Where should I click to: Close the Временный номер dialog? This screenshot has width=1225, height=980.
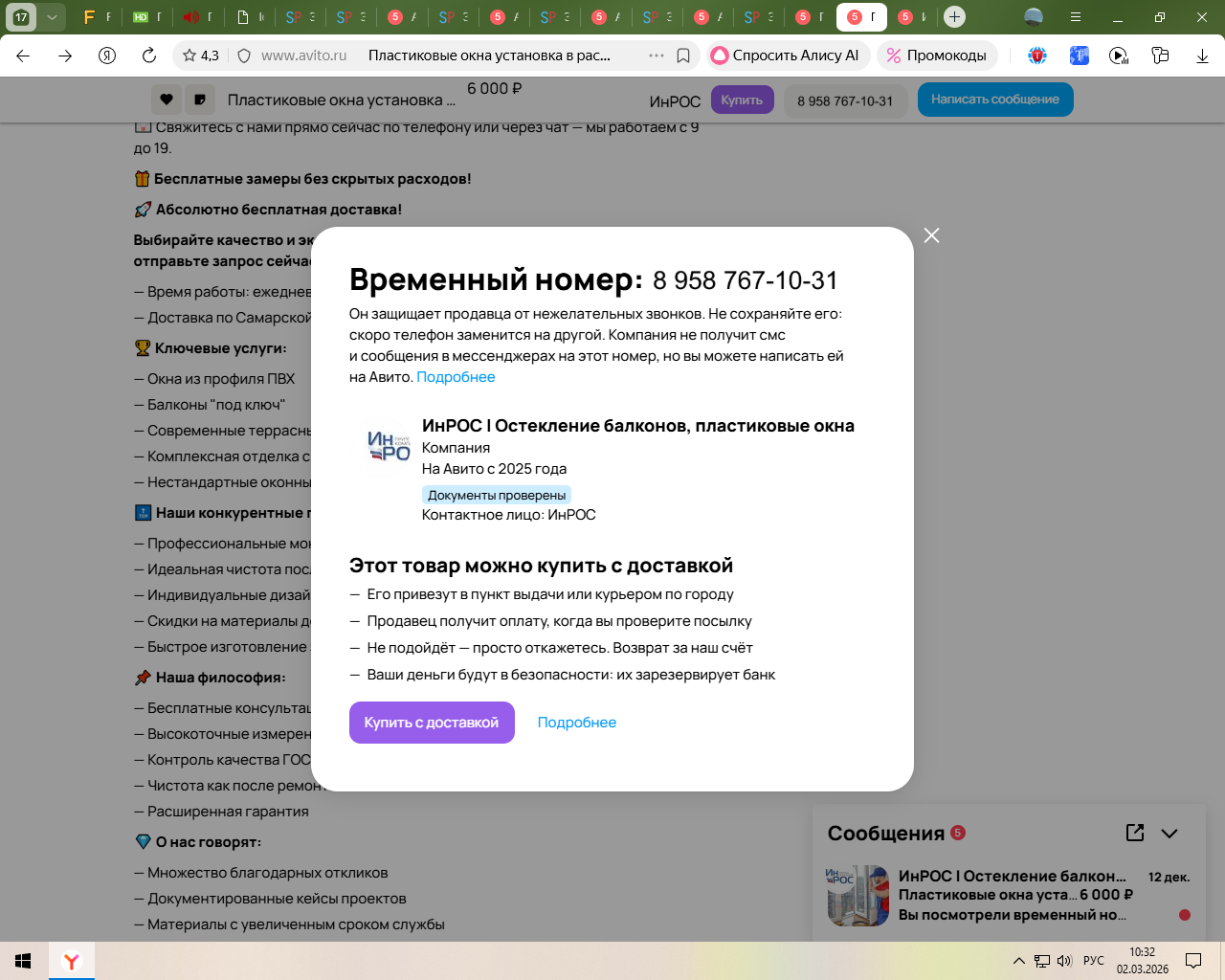click(x=931, y=235)
